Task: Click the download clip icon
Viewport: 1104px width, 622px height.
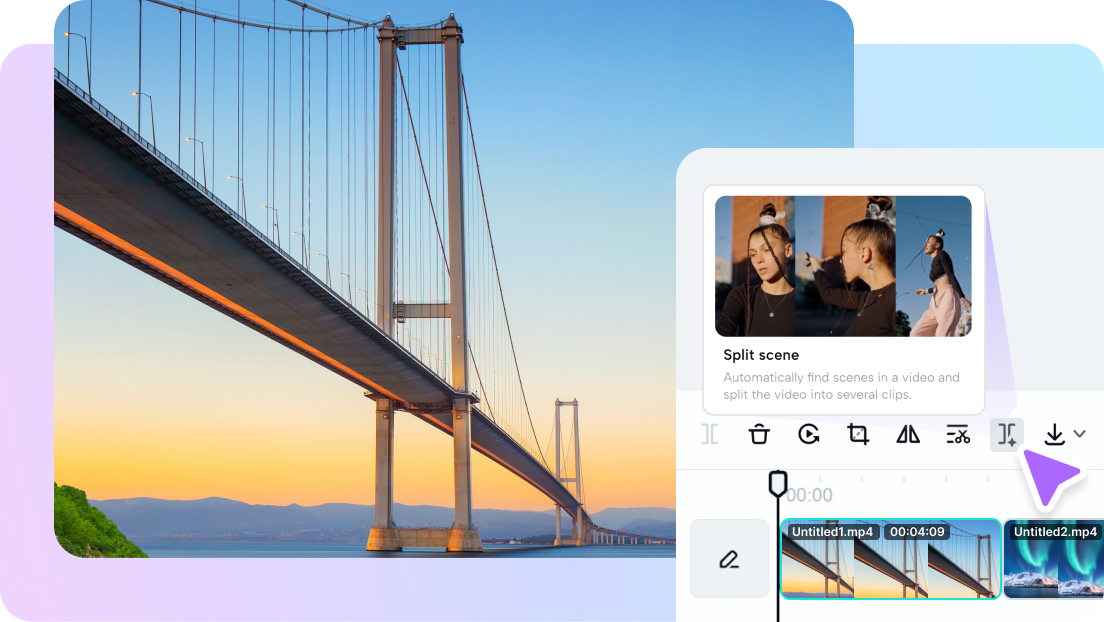Action: coord(1054,434)
